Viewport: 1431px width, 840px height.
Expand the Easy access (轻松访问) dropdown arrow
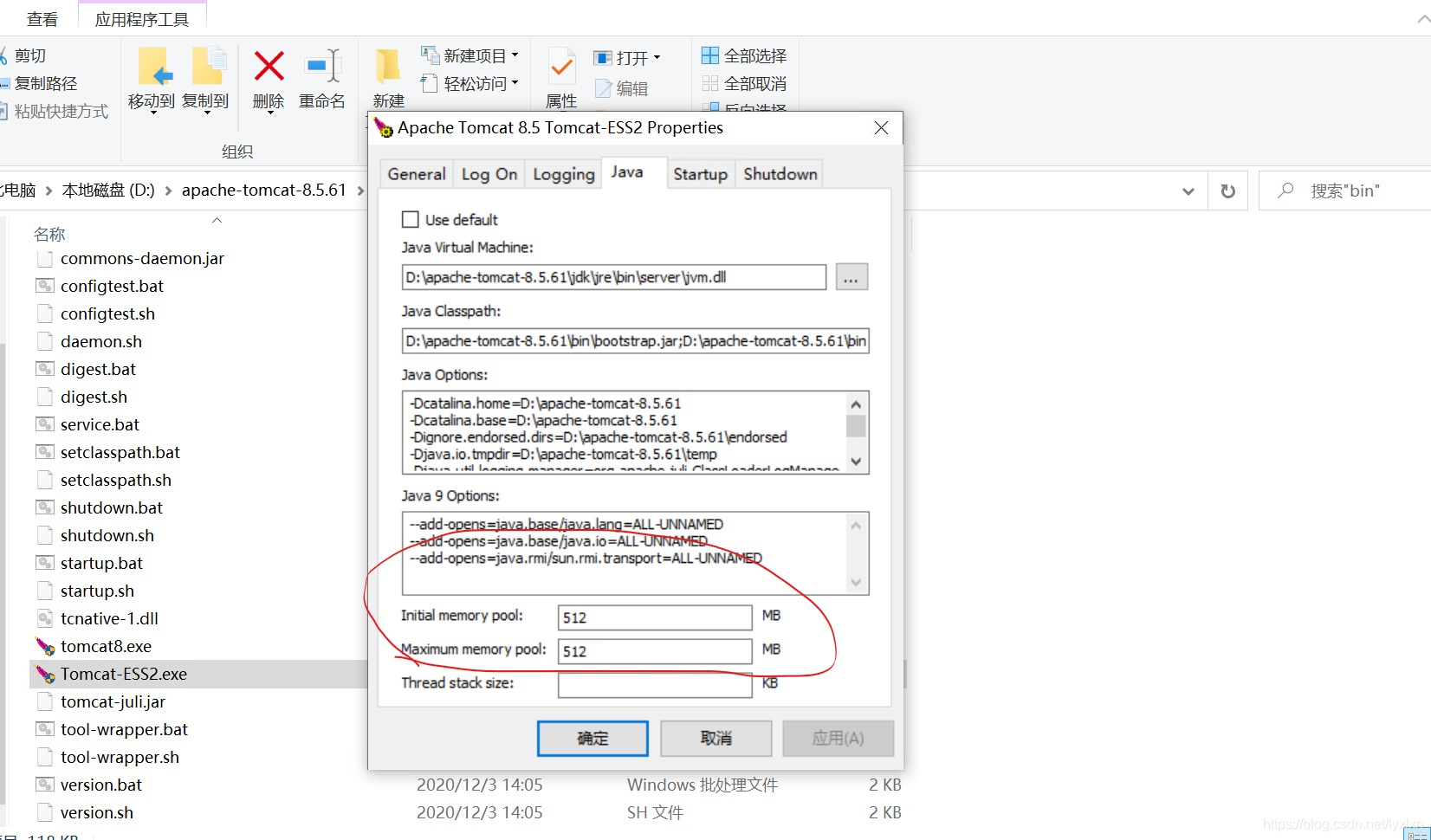click(x=515, y=83)
